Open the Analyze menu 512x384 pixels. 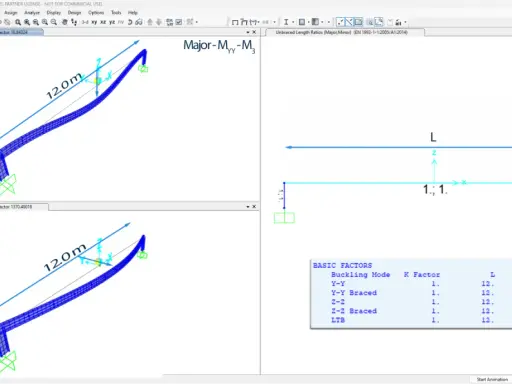[x=32, y=12]
